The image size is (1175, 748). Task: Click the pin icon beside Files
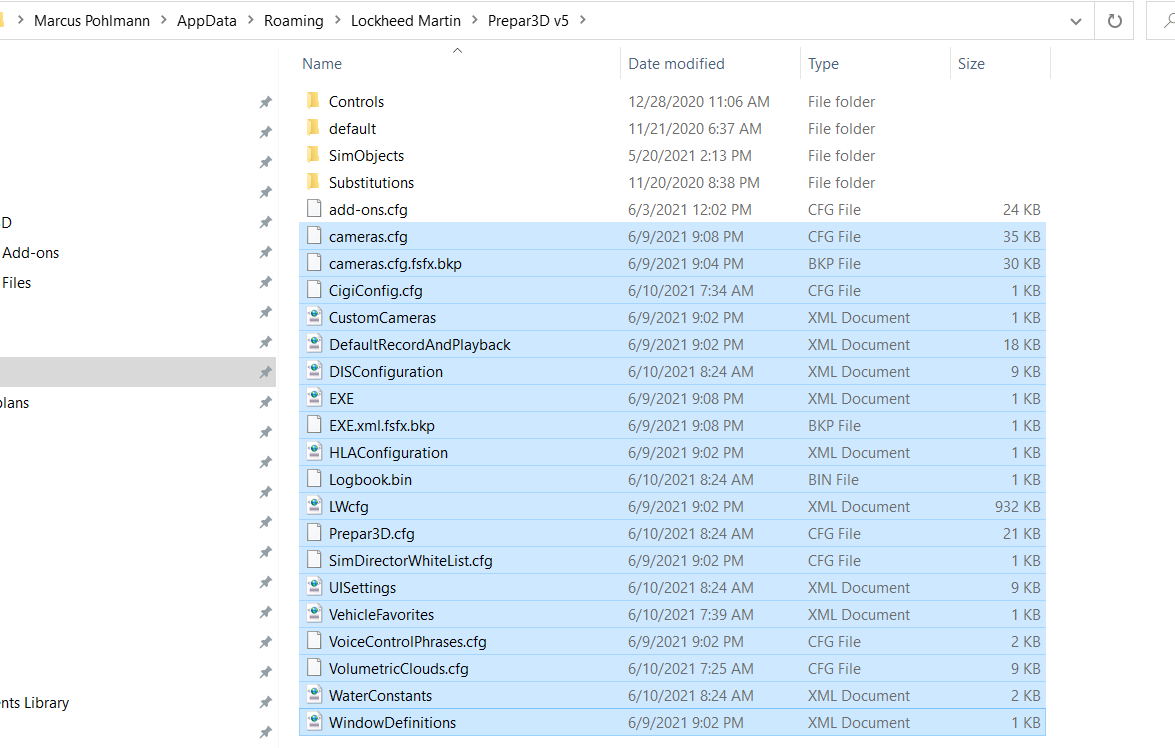[265, 283]
